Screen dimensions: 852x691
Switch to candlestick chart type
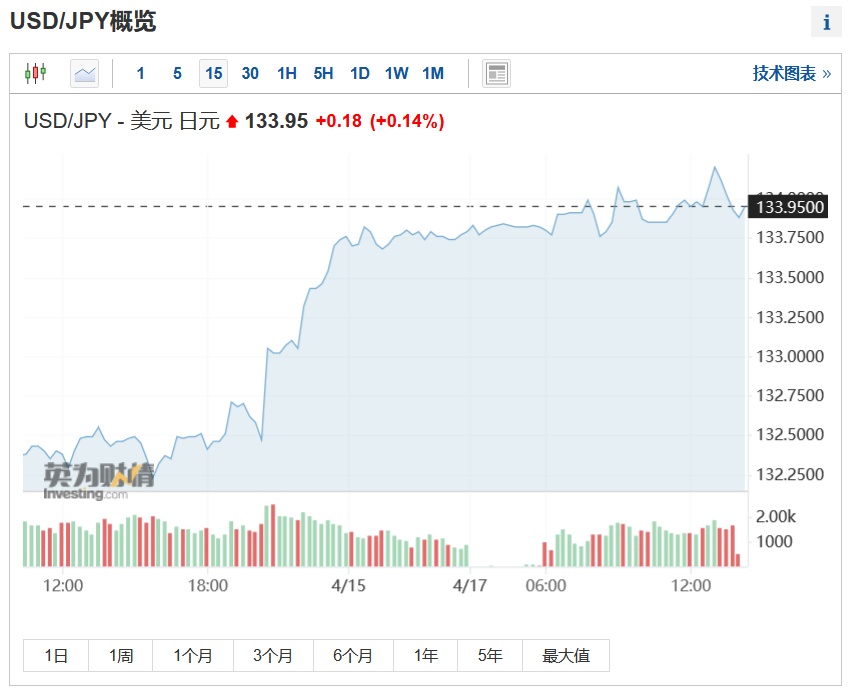pyautogui.click(x=35, y=73)
